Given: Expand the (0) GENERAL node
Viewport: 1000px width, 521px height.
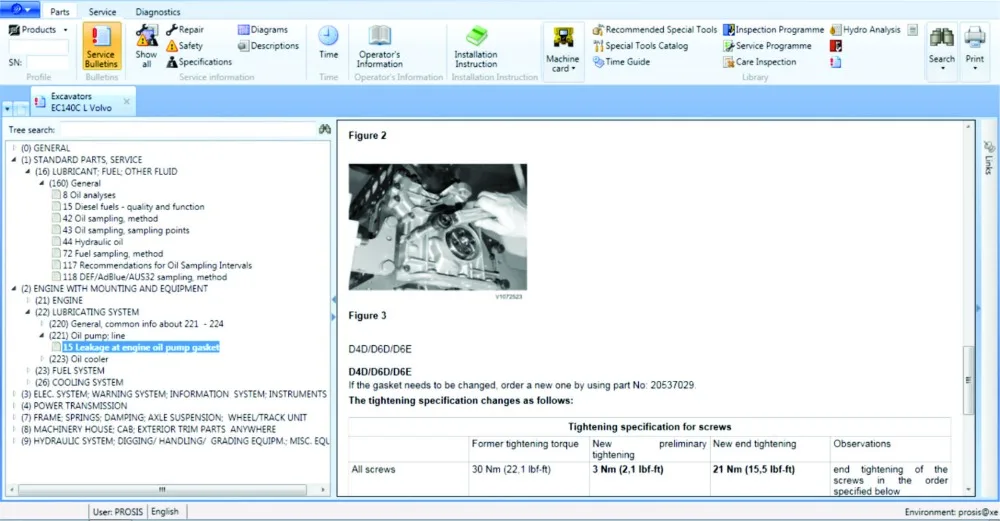Looking at the screenshot, I should pos(14,148).
